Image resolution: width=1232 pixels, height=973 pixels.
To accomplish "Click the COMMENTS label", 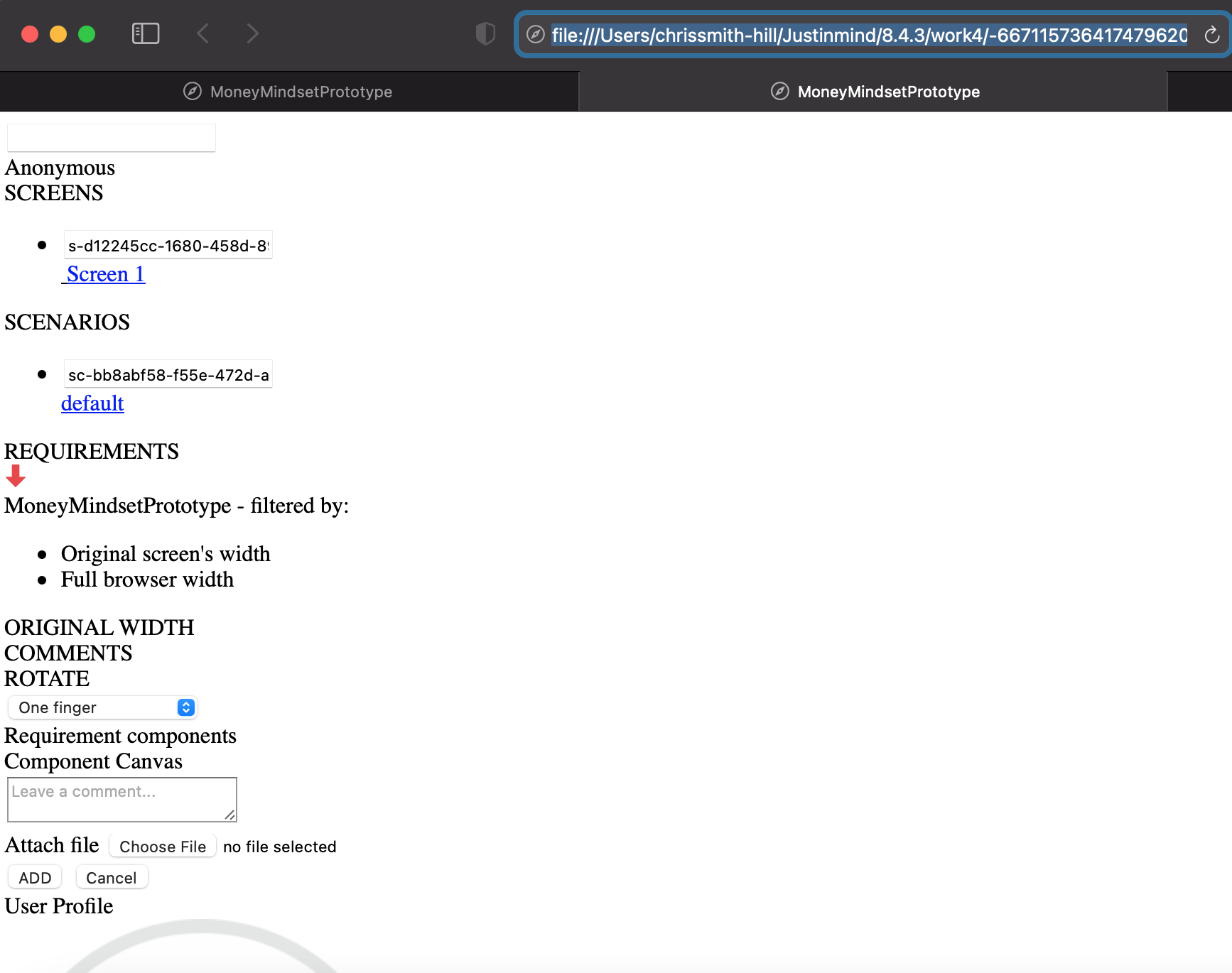I will tap(68, 653).
